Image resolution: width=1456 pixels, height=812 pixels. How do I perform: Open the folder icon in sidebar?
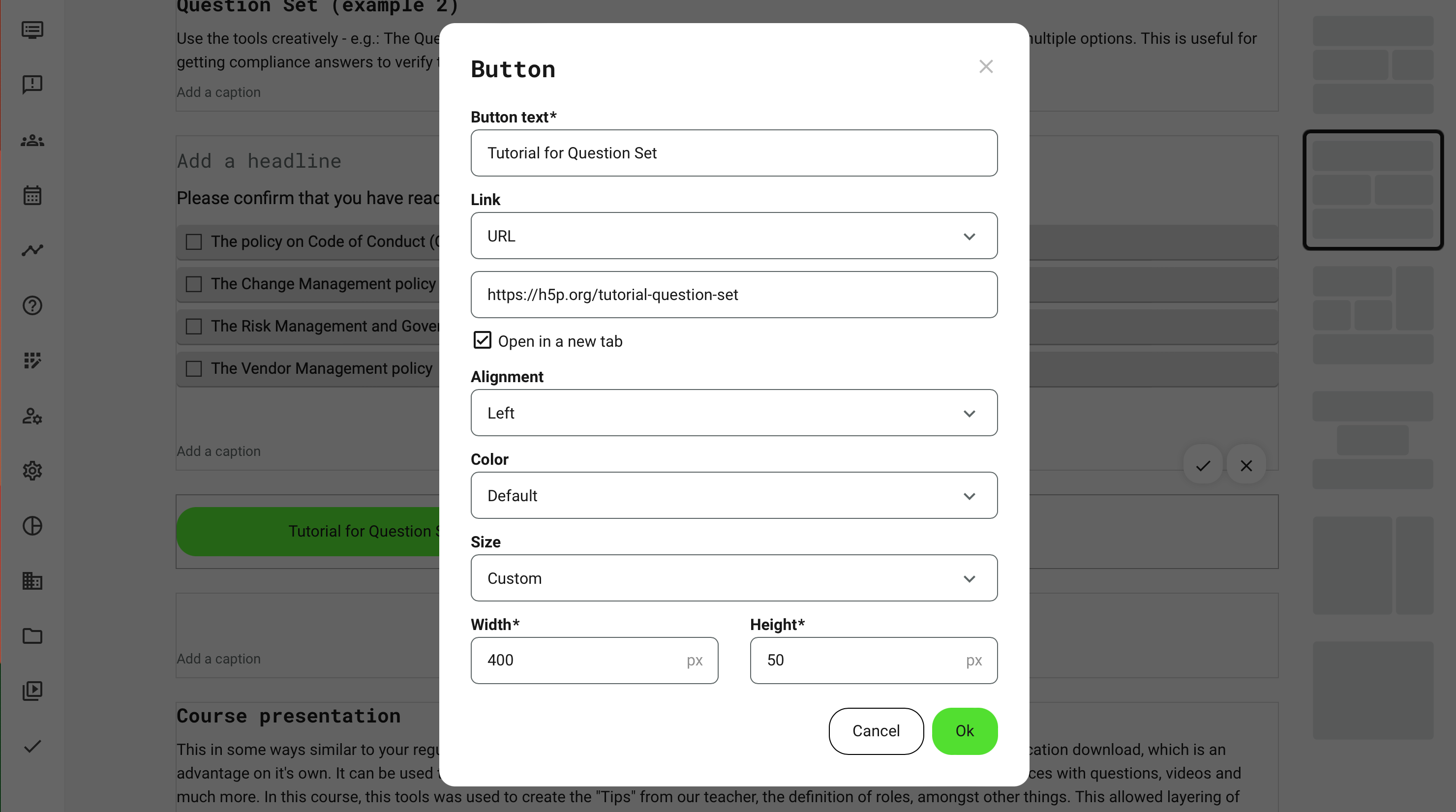point(32,636)
